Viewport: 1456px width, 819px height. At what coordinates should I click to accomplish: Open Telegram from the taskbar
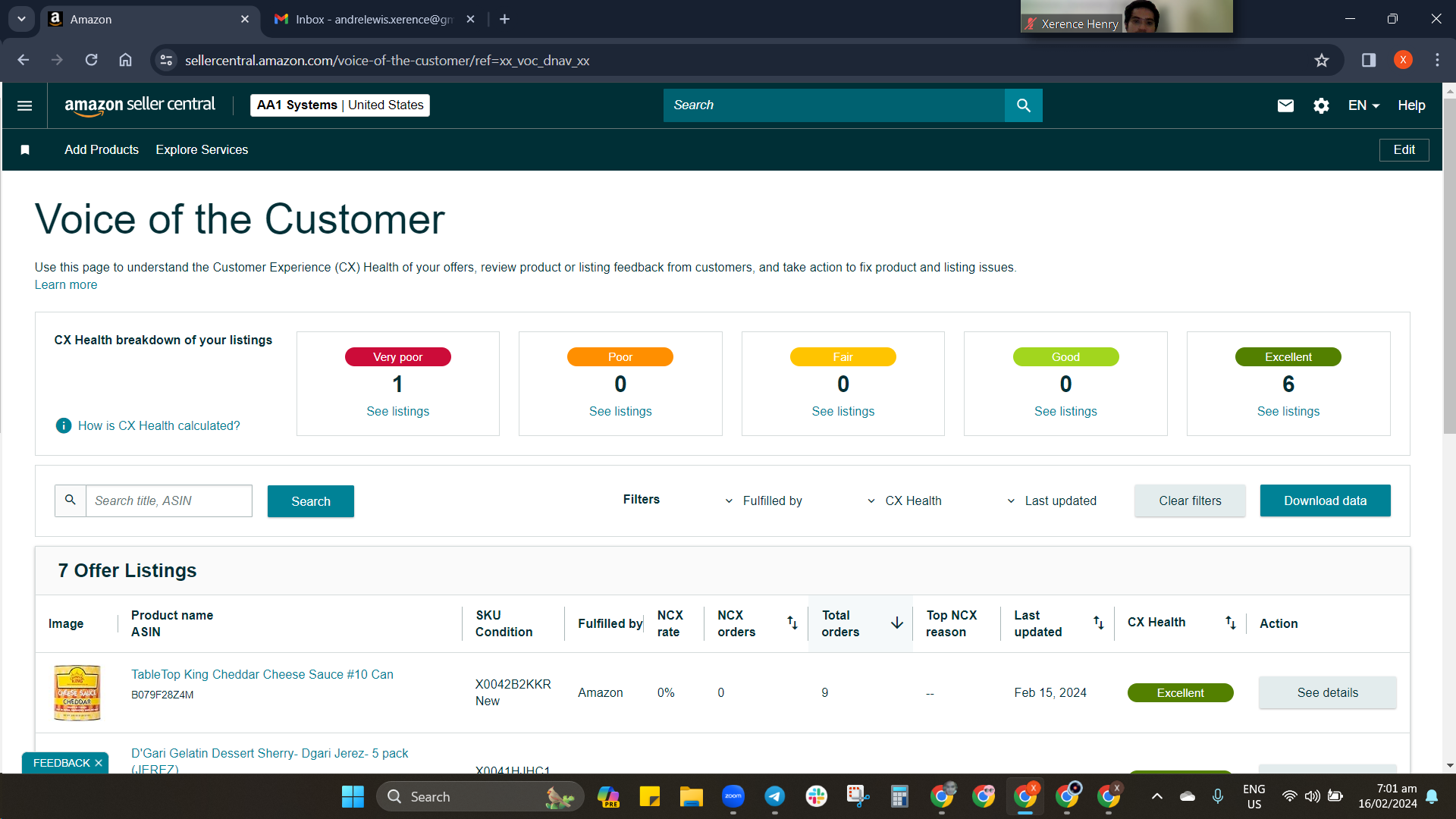pos(774,796)
